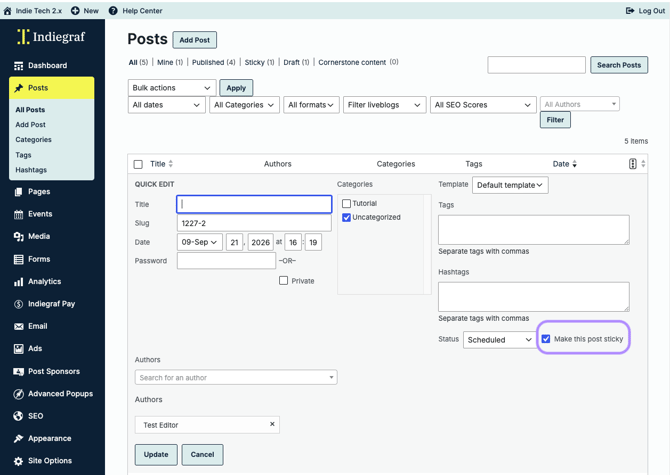670x475 pixels.
Task: Show Sticky posts filter
Action: click(259, 62)
